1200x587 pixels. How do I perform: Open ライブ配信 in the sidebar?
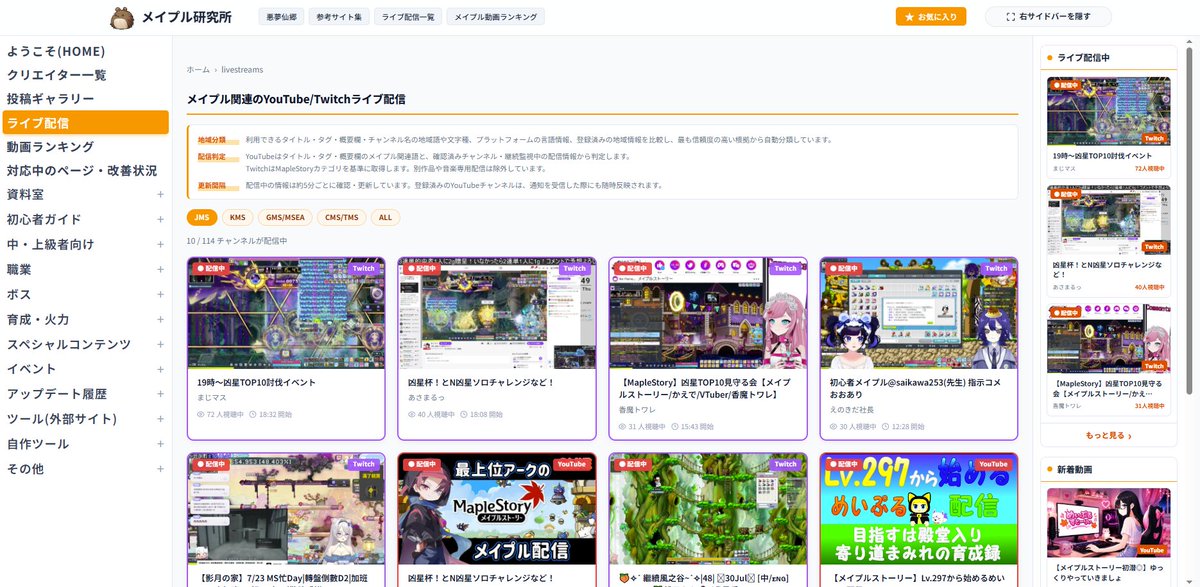84,122
